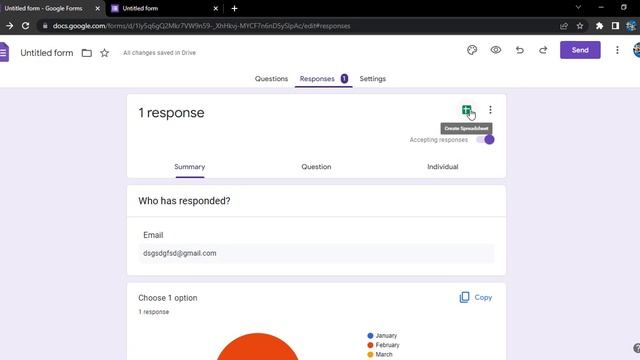Preview the form with eye icon
Viewport: 640px width, 360px height.
click(496, 50)
